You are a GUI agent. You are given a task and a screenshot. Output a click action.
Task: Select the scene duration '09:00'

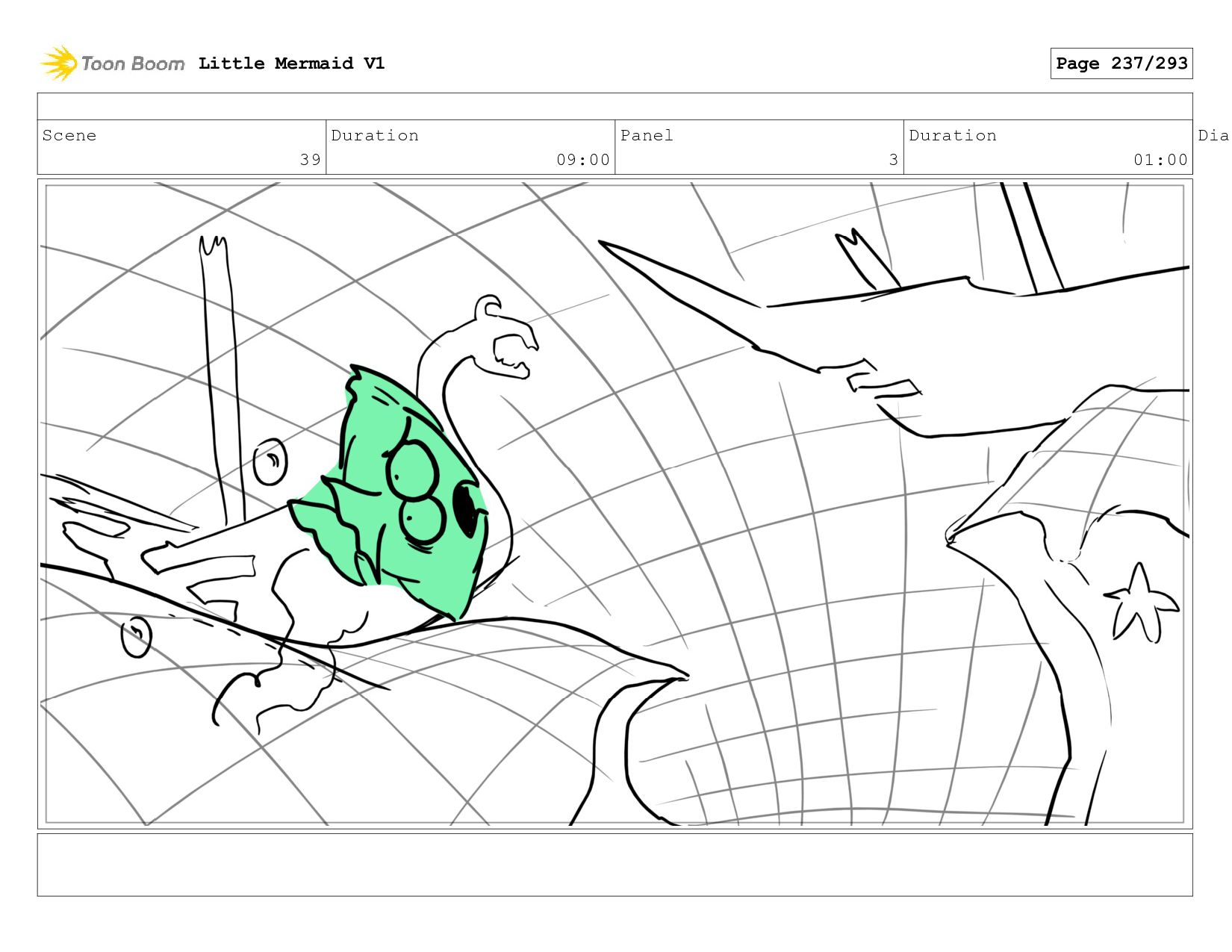583,160
